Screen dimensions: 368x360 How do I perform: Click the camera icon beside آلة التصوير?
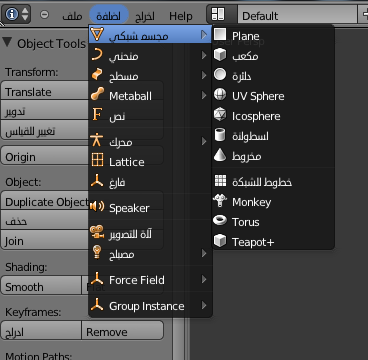tap(97, 233)
